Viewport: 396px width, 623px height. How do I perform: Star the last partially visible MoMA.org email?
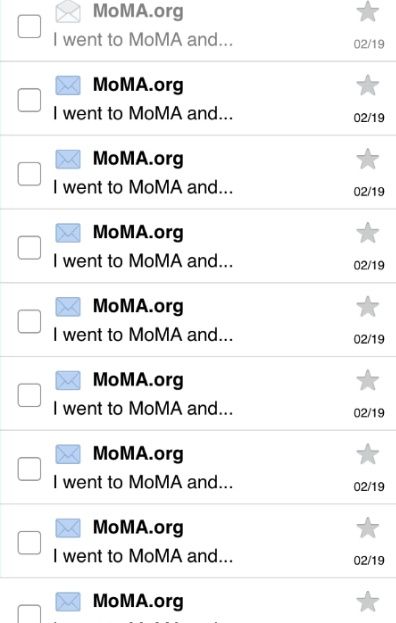(367, 602)
